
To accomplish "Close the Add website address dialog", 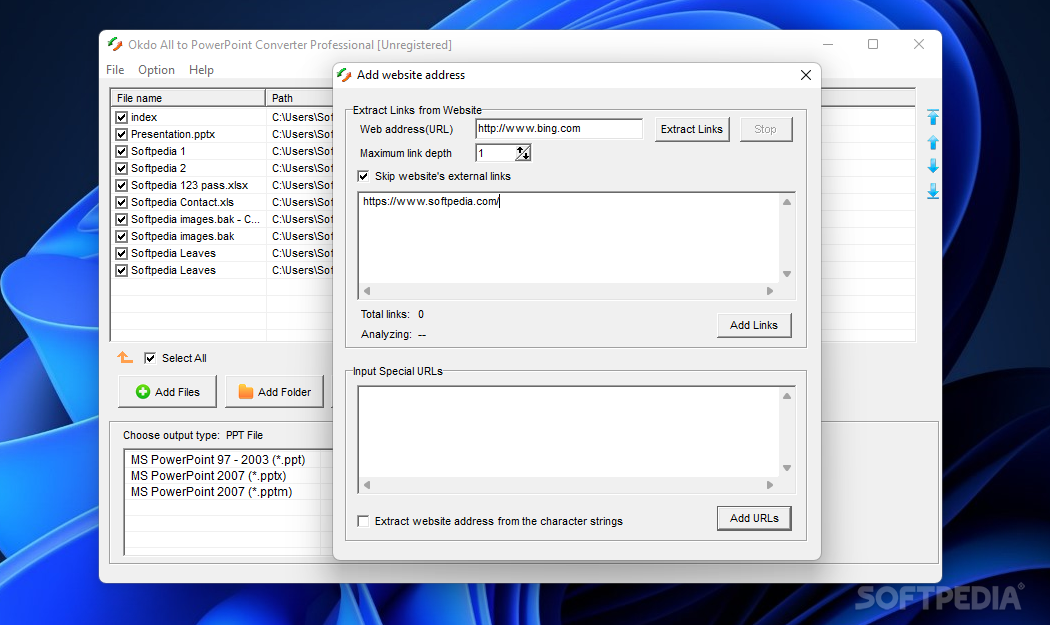I will coord(806,75).
